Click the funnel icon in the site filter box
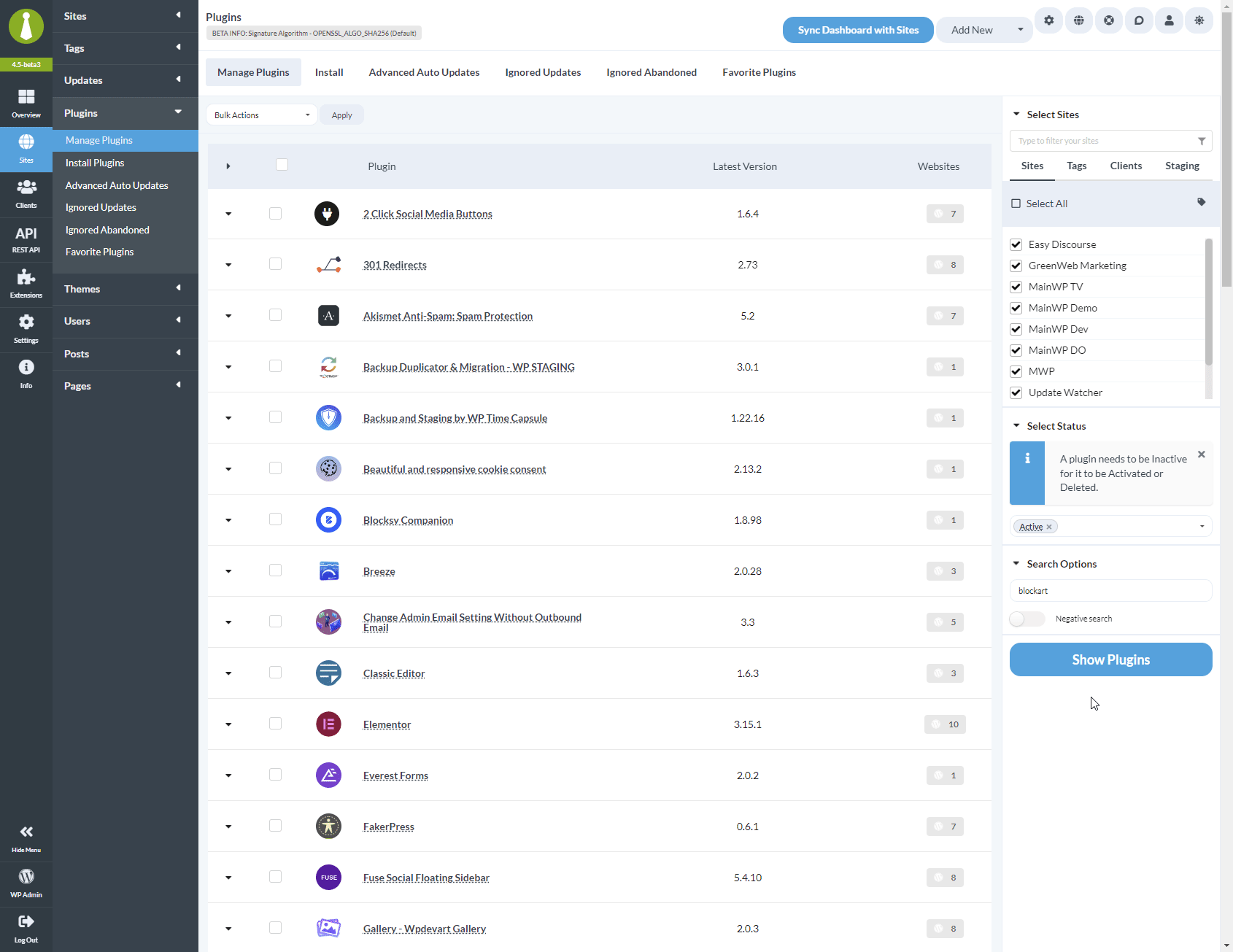 [x=1202, y=142]
